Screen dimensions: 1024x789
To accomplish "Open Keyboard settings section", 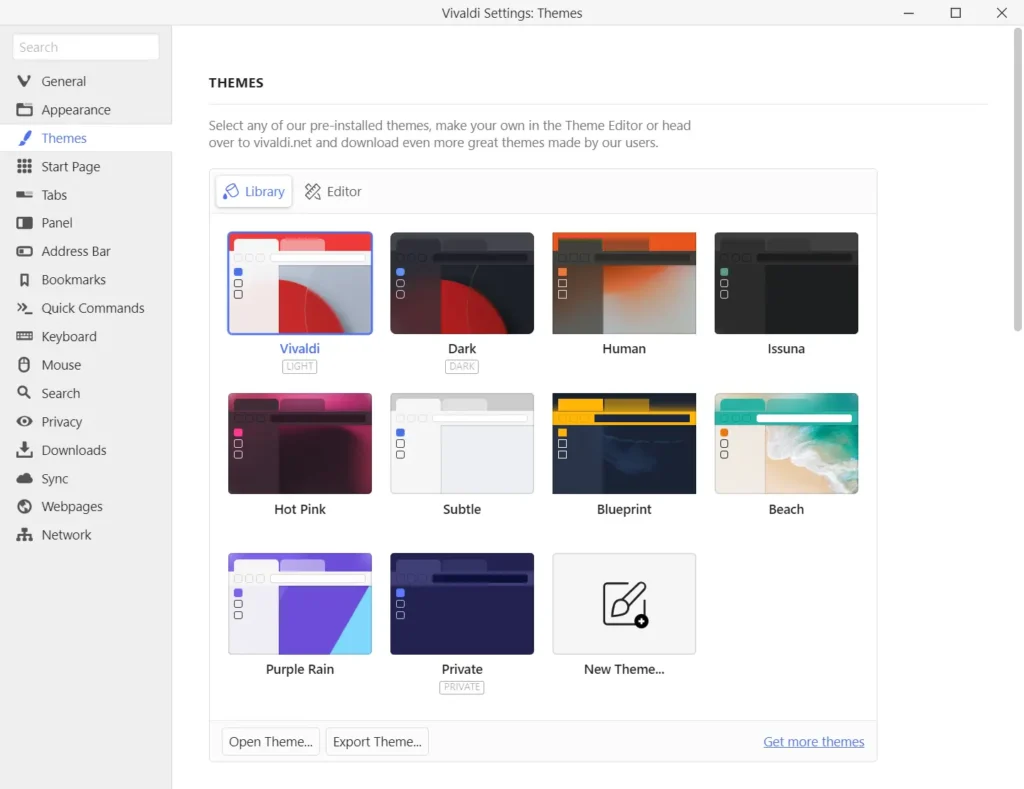I will click(x=86, y=336).
